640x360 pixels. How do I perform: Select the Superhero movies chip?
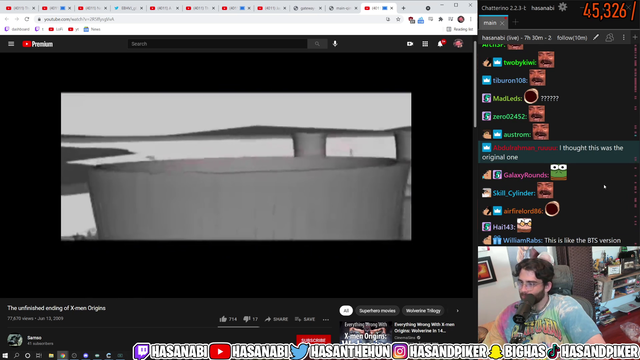[377, 311]
